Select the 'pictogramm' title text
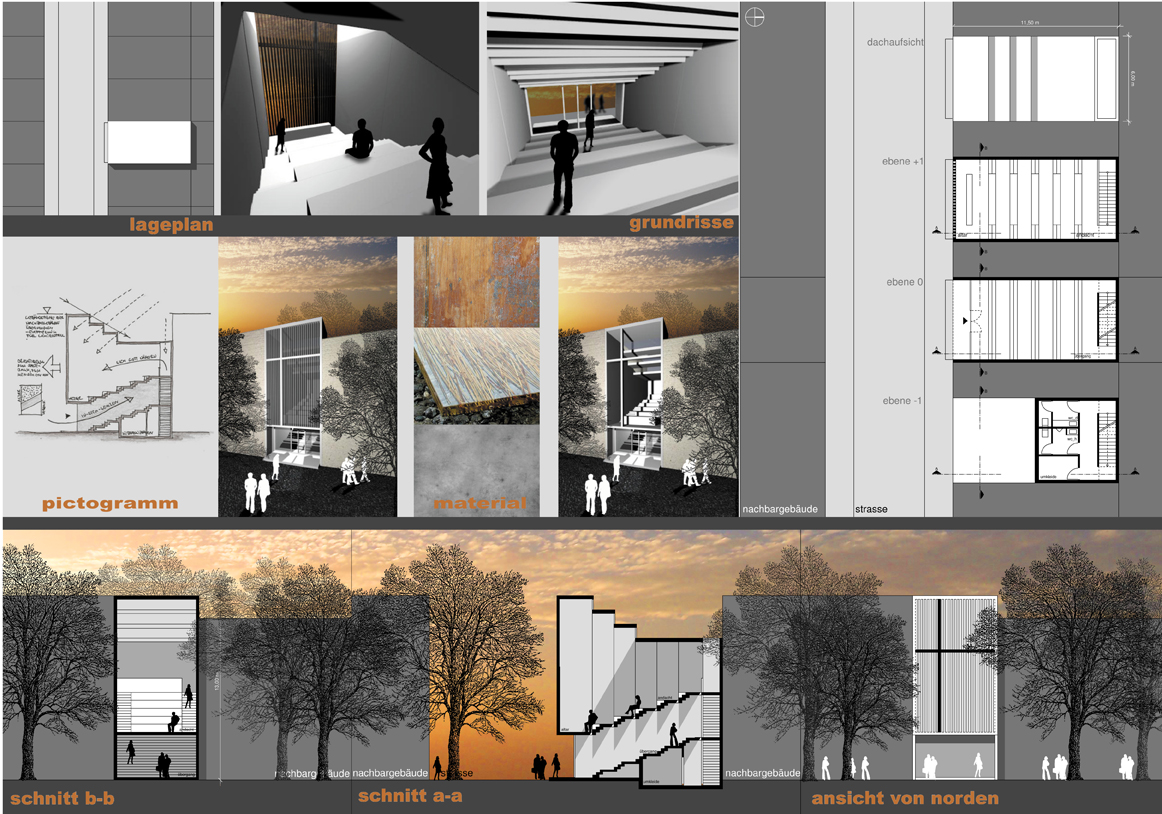 pyautogui.click(x=110, y=503)
